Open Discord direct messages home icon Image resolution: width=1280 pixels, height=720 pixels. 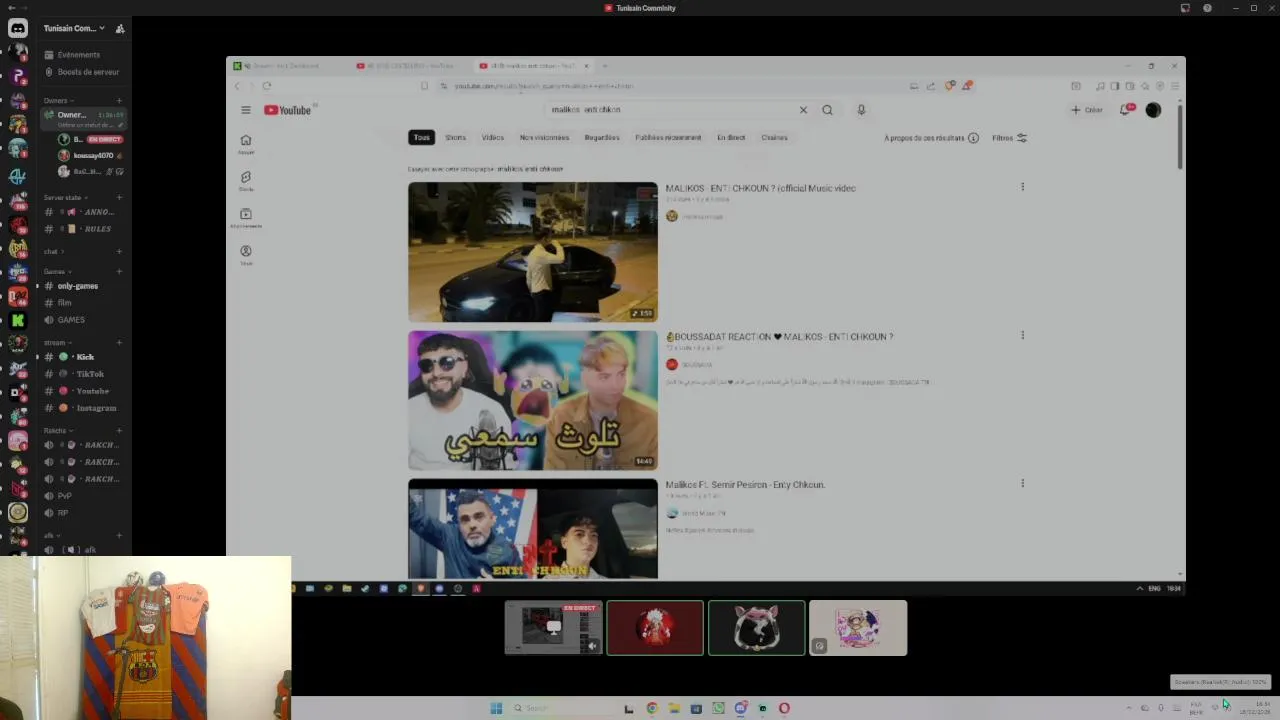point(18,28)
